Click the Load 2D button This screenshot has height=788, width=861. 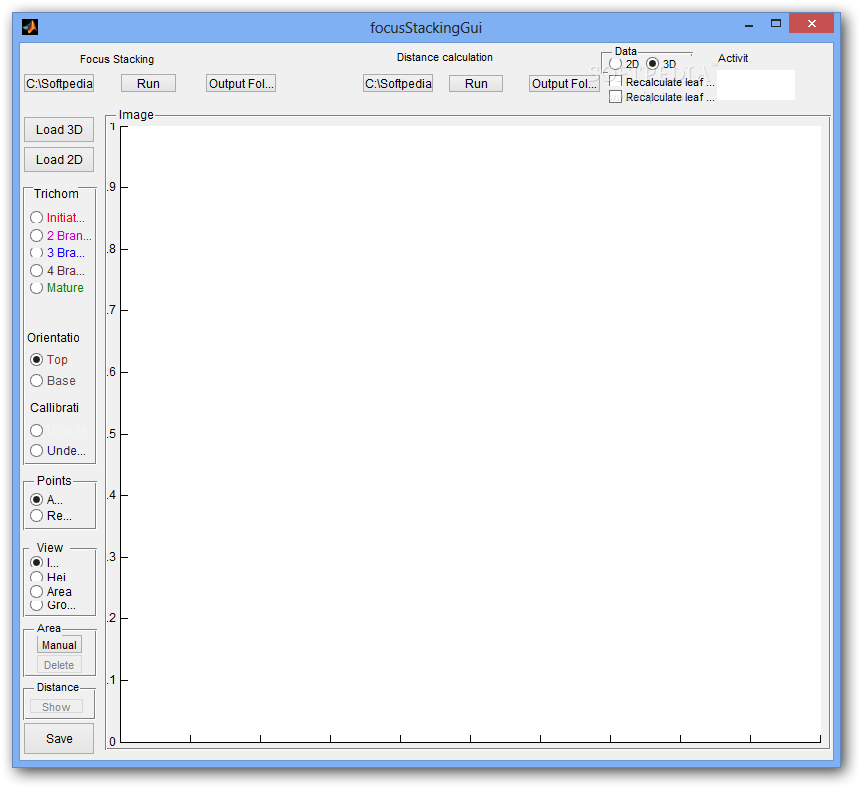tap(59, 160)
